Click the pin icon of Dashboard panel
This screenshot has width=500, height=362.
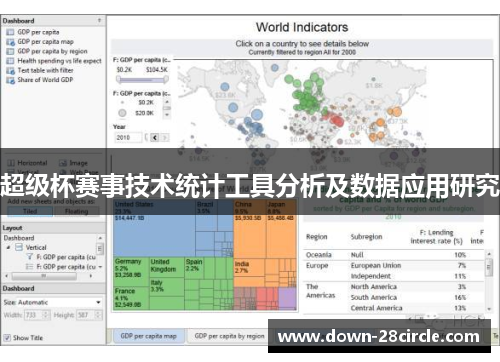coord(99,21)
